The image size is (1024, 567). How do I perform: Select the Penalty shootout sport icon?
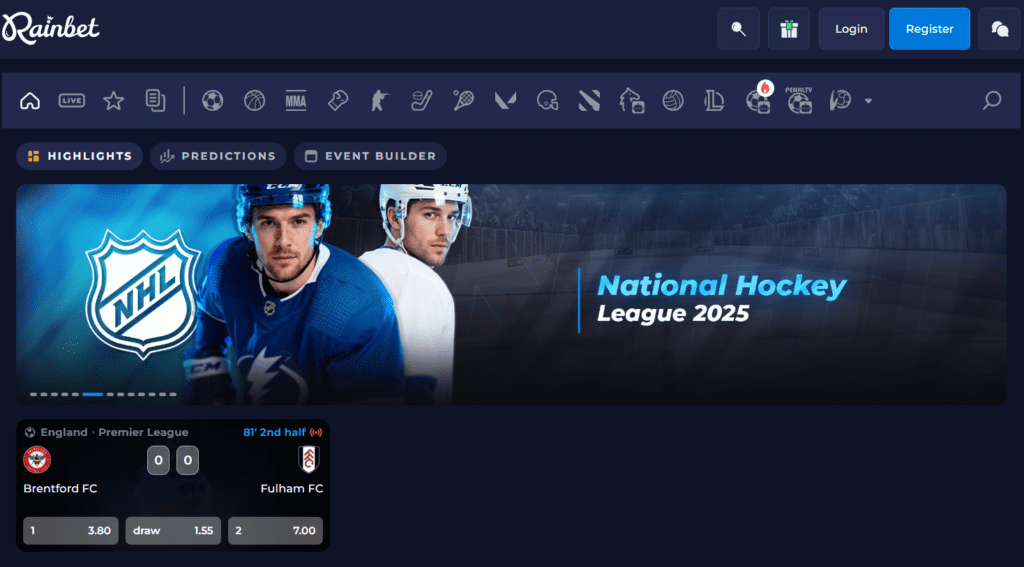point(799,100)
